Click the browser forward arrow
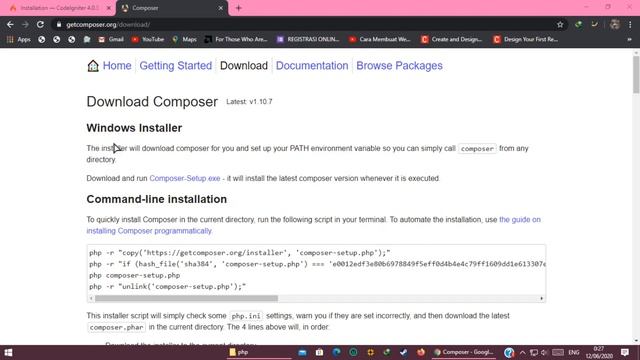Image resolution: width=640 pixels, height=360 pixels. 25,24
